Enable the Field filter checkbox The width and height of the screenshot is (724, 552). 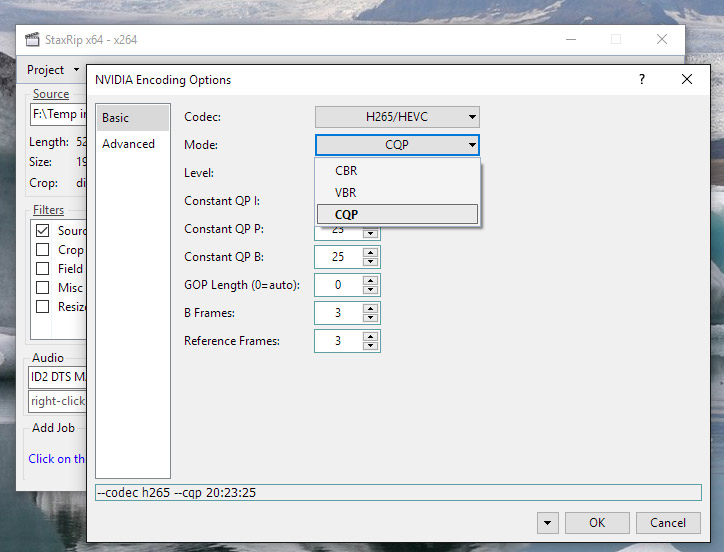pos(43,269)
